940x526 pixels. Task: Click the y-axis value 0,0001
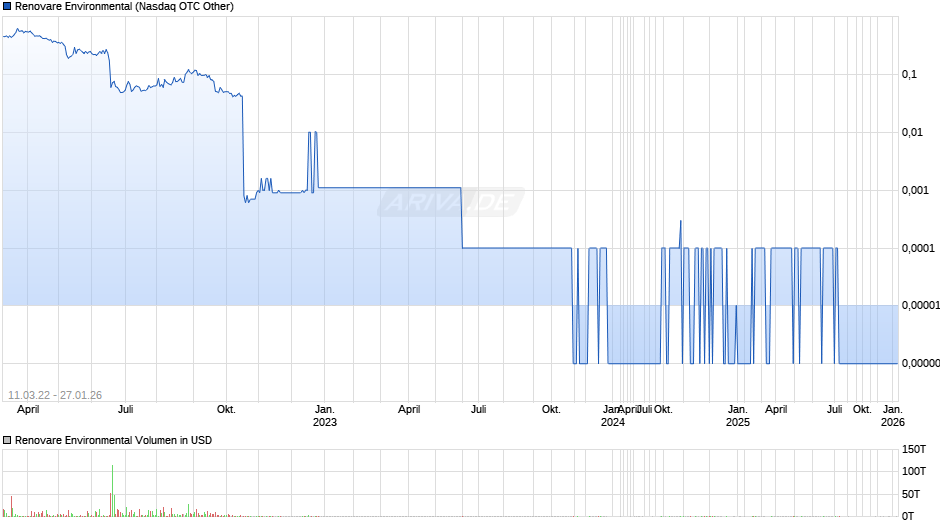click(918, 248)
